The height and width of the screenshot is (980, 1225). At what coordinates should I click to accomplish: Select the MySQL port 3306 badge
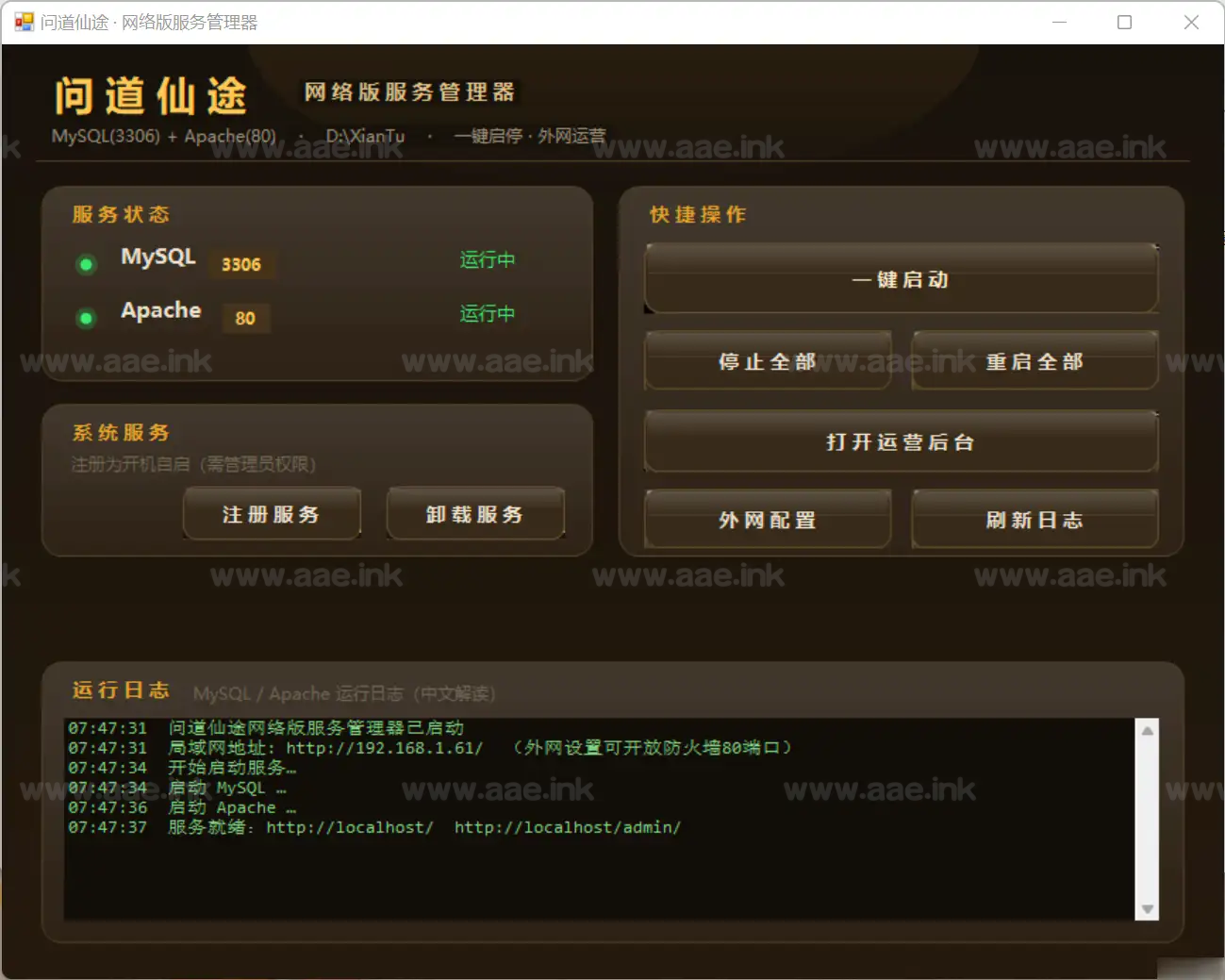(241, 264)
